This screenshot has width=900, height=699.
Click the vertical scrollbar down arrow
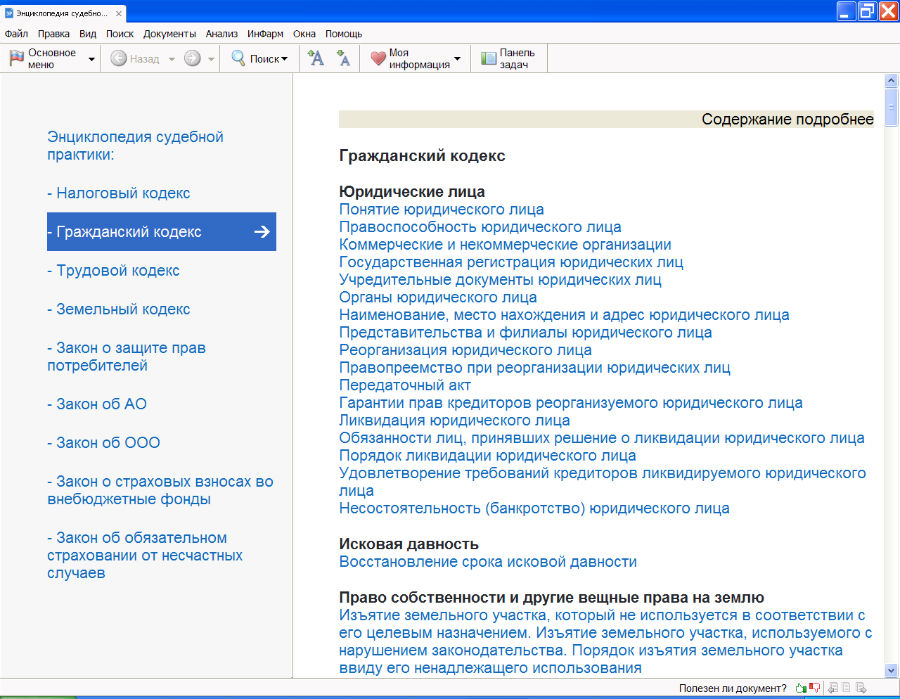click(891, 670)
